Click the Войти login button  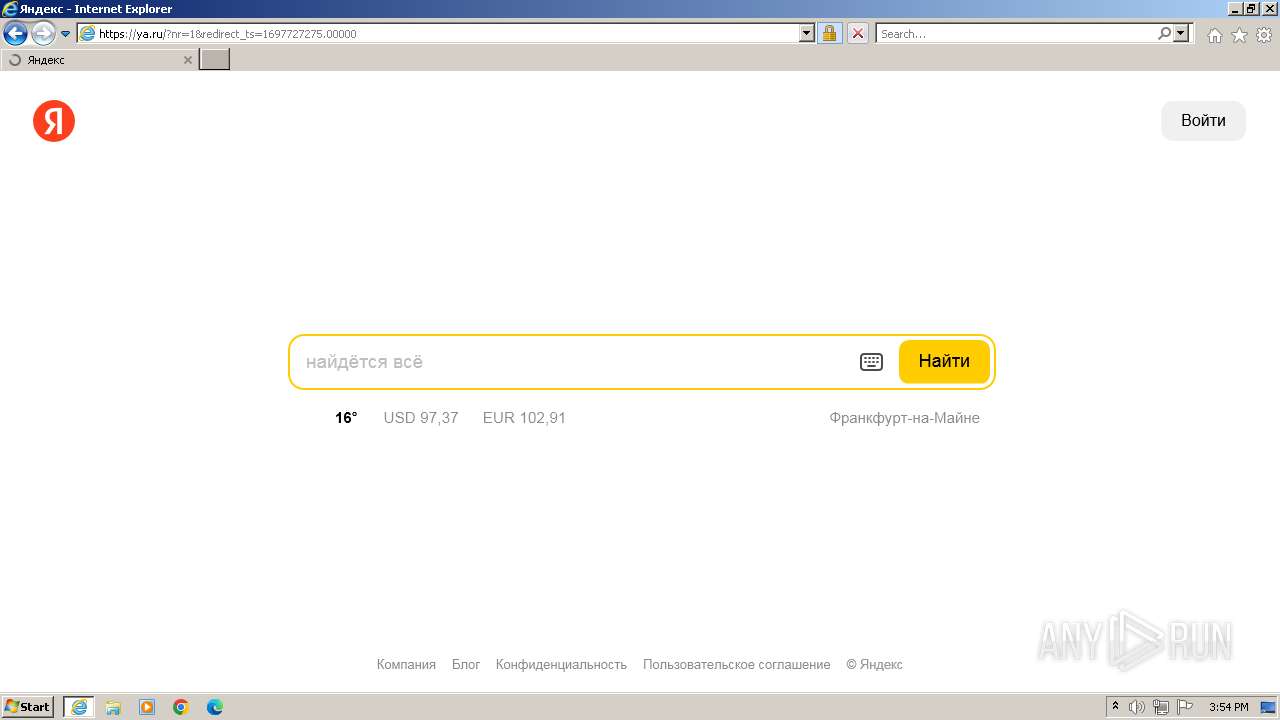(1203, 121)
